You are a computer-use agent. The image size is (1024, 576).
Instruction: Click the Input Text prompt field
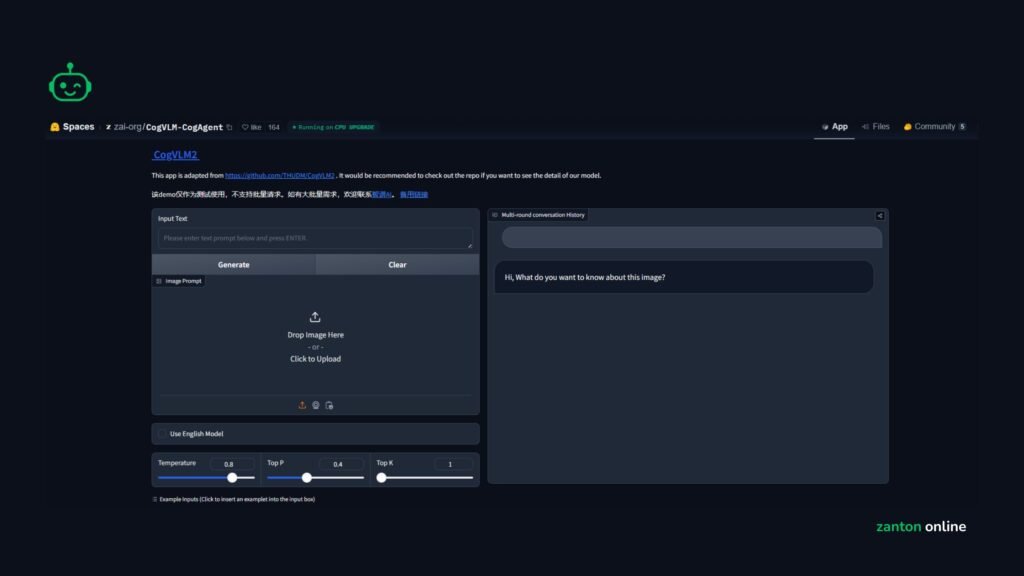tap(315, 238)
